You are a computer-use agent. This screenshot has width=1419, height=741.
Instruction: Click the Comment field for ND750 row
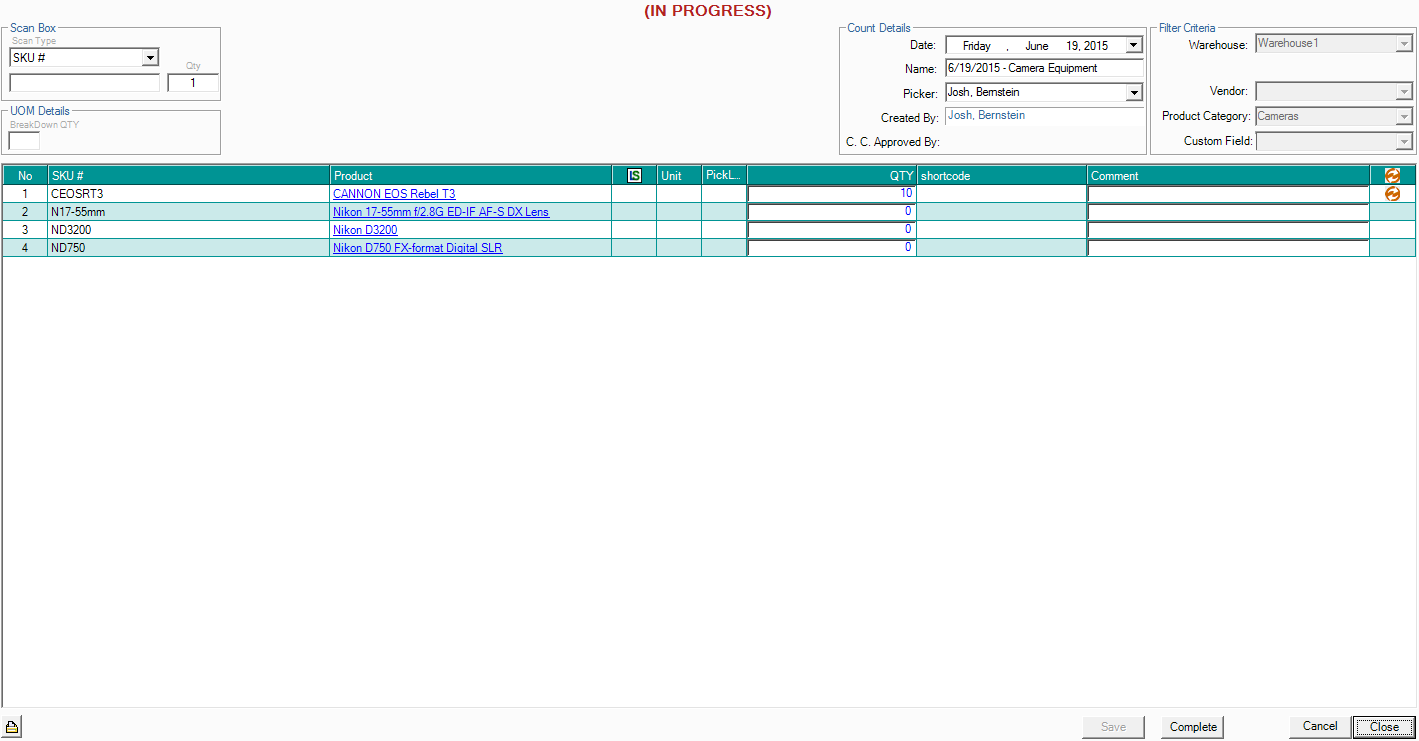[1228, 248]
